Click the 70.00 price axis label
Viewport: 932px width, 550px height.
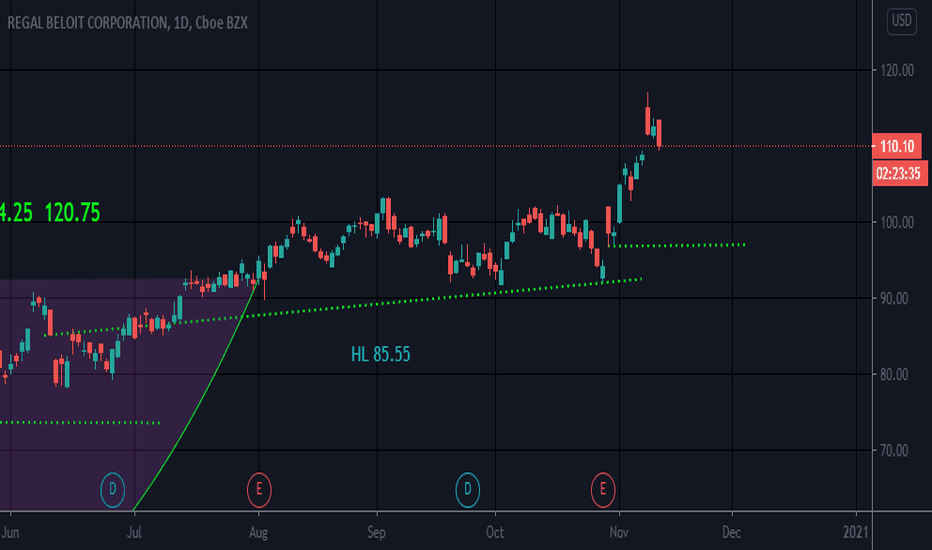tap(894, 451)
